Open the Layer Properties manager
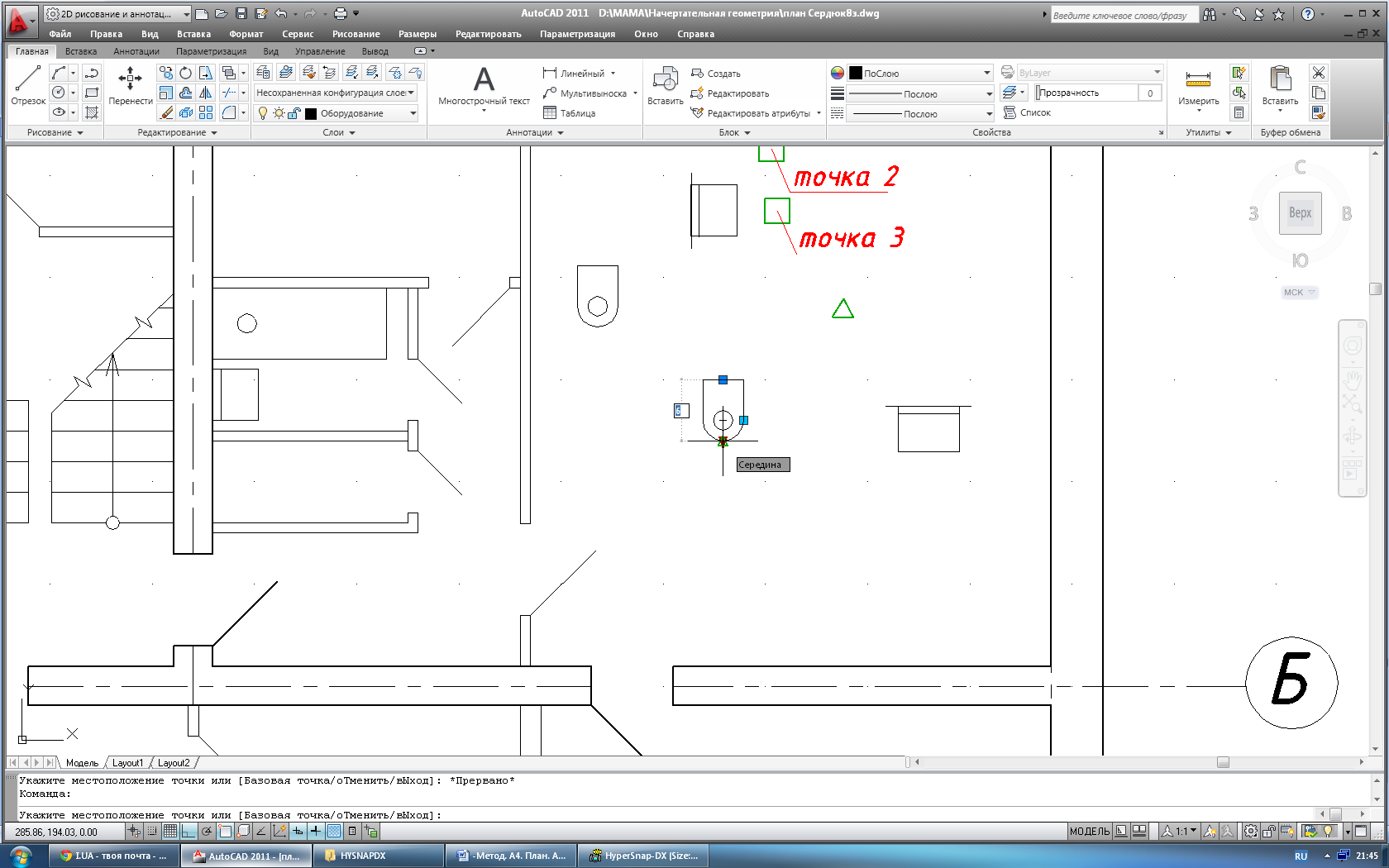1389x868 pixels. point(263,73)
